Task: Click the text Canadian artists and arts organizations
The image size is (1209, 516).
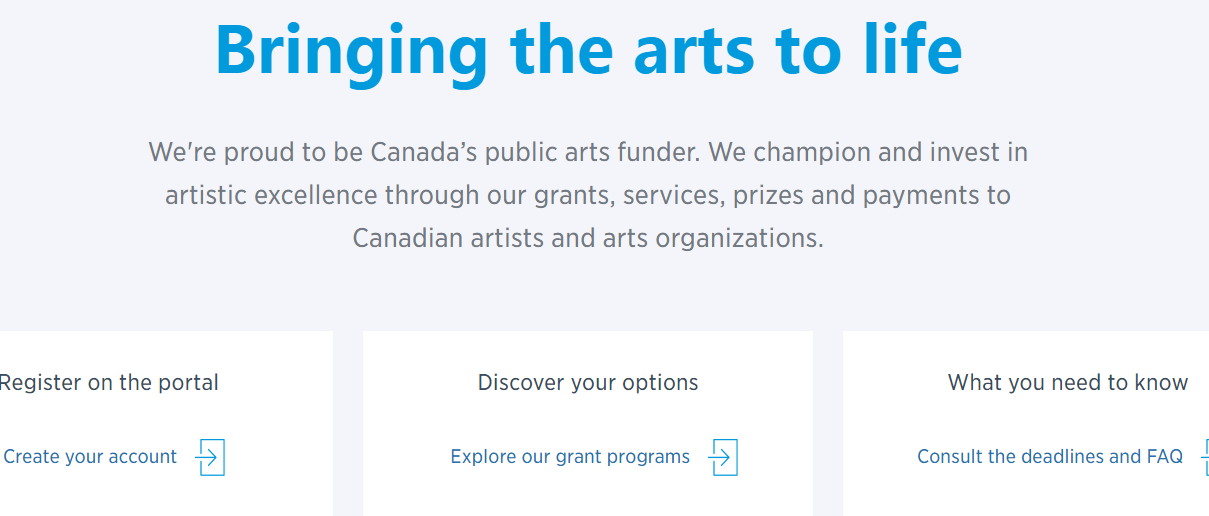Action: [588, 238]
